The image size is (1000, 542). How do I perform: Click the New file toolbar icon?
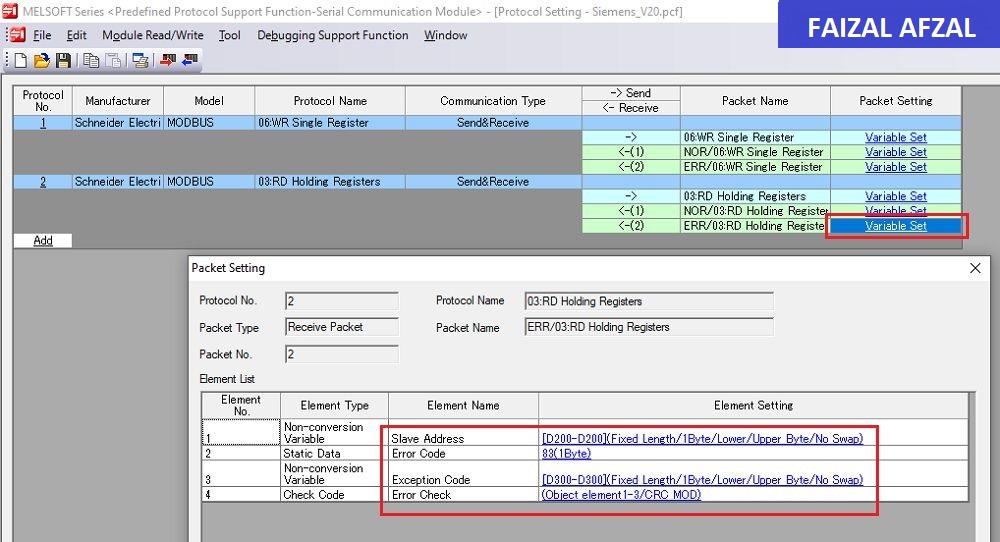pyautogui.click(x=20, y=61)
